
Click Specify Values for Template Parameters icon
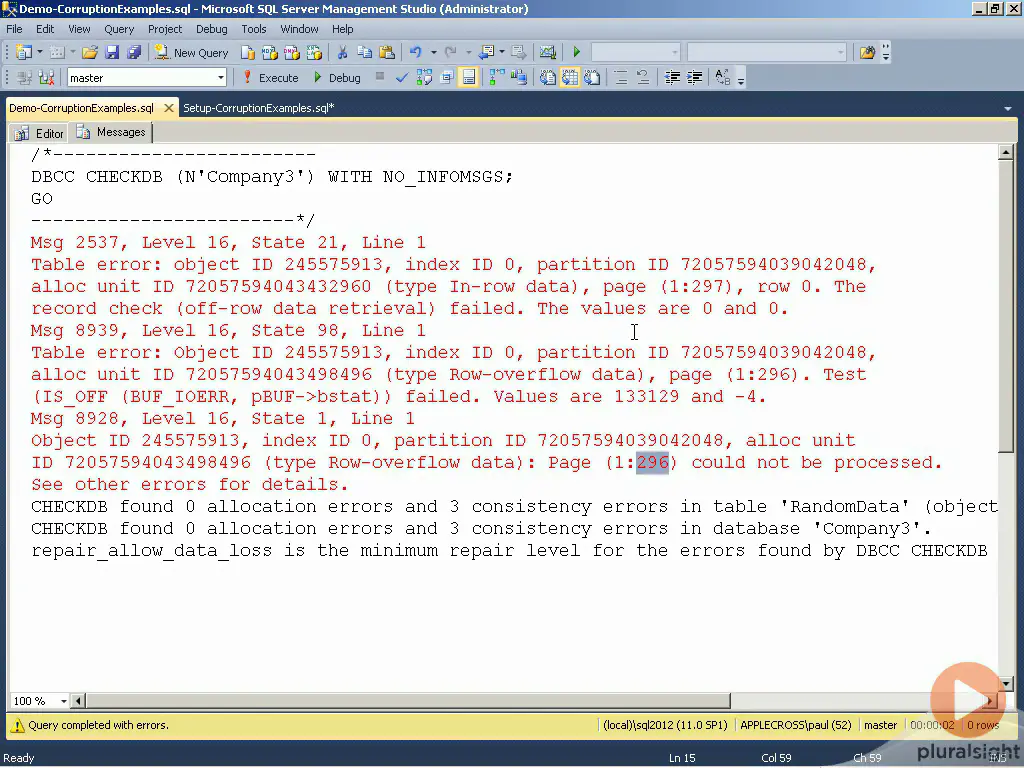pos(722,78)
